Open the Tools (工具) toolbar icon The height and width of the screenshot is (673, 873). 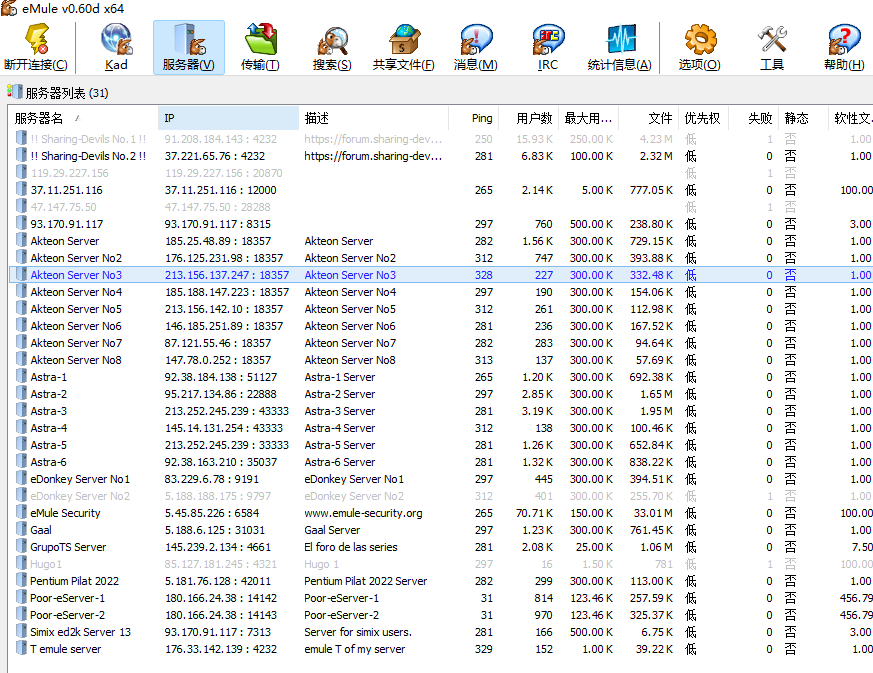click(772, 48)
